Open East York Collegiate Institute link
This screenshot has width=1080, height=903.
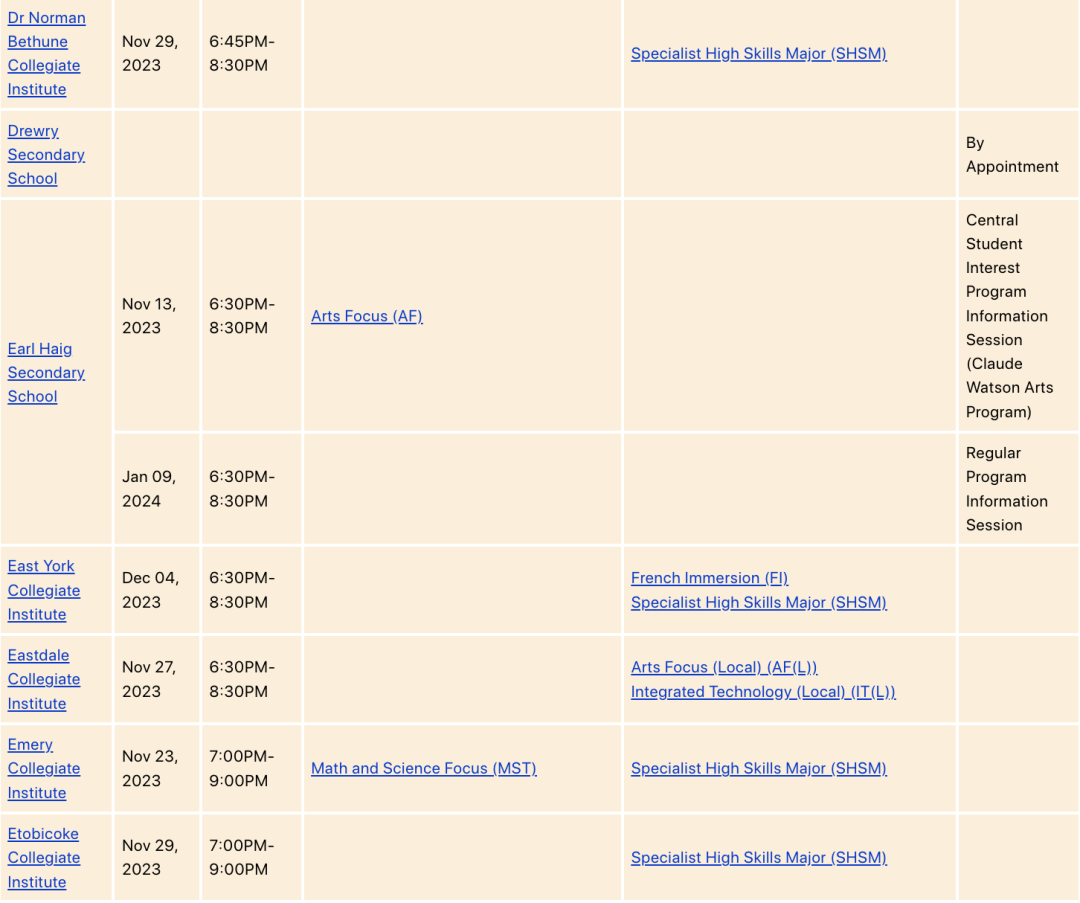(44, 590)
